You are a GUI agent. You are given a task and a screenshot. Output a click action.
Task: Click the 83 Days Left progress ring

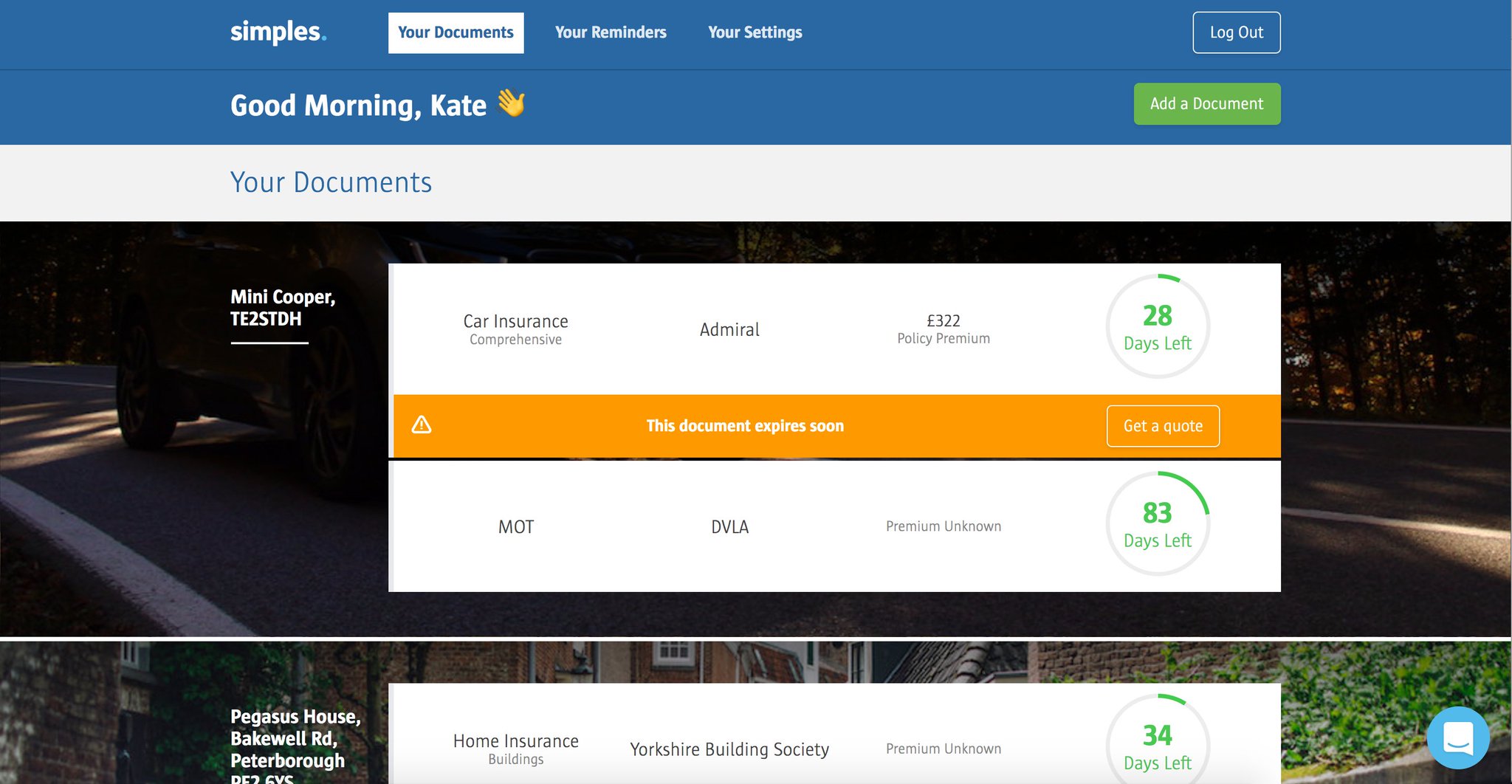[1158, 523]
